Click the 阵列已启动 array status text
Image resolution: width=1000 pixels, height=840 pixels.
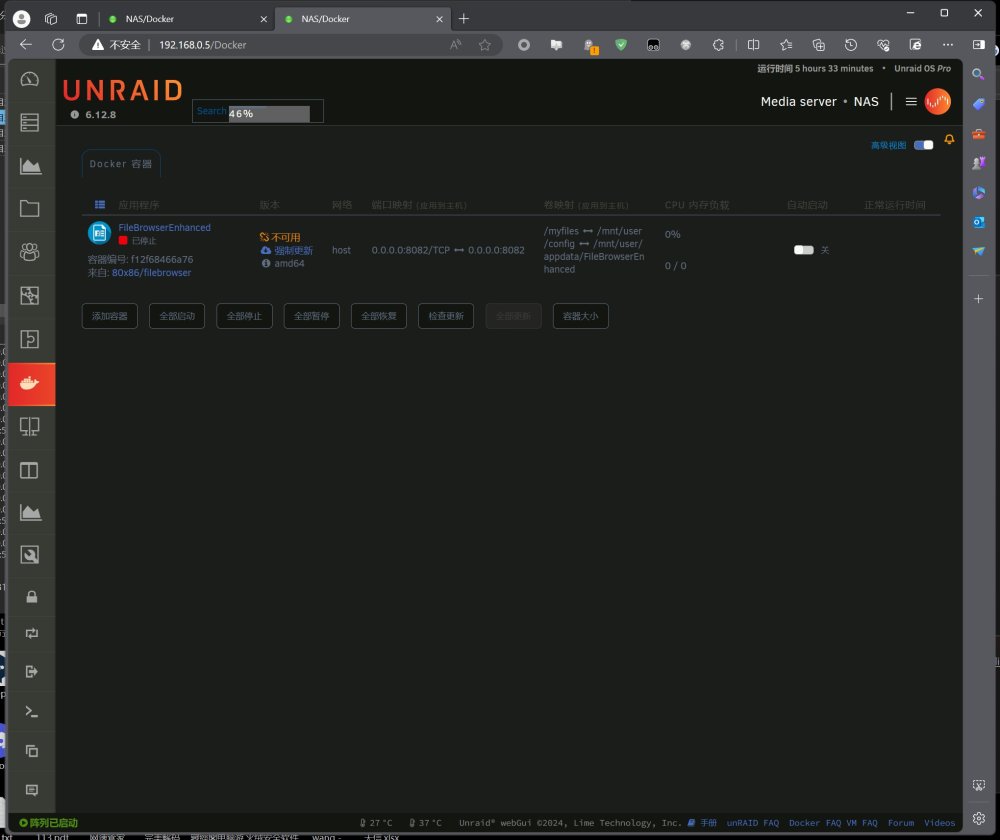(49, 823)
